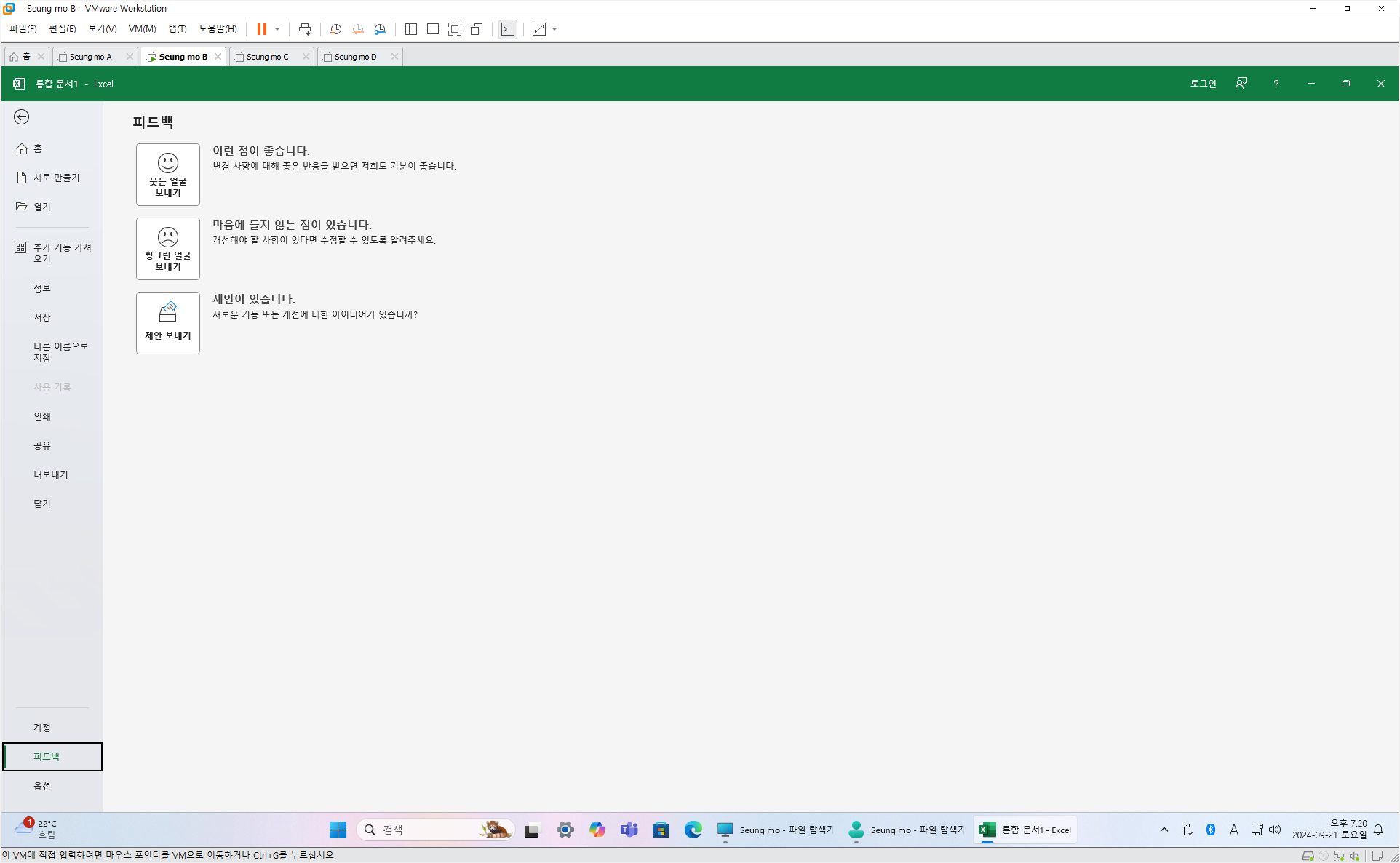Switch to the Seung mo C tab
Viewport: 1400px width, 863px height.
pos(267,57)
